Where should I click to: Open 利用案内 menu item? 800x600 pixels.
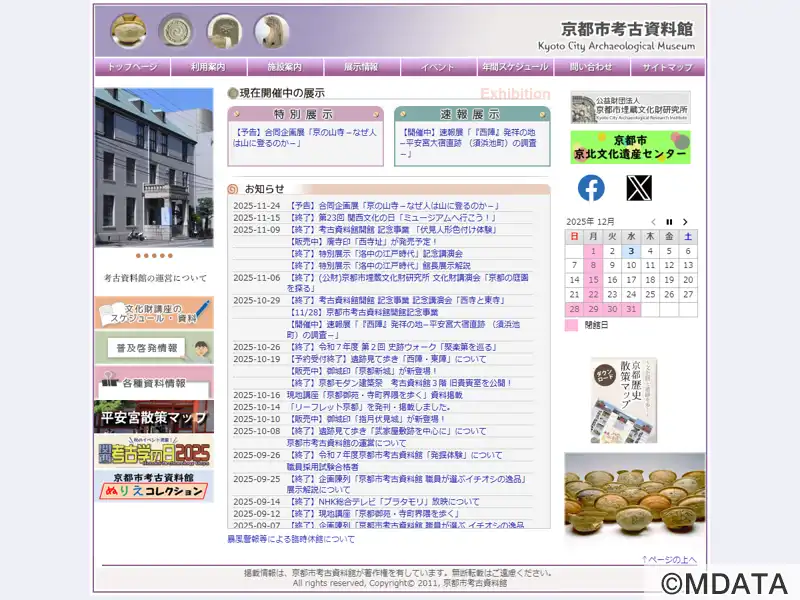pos(208,67)
